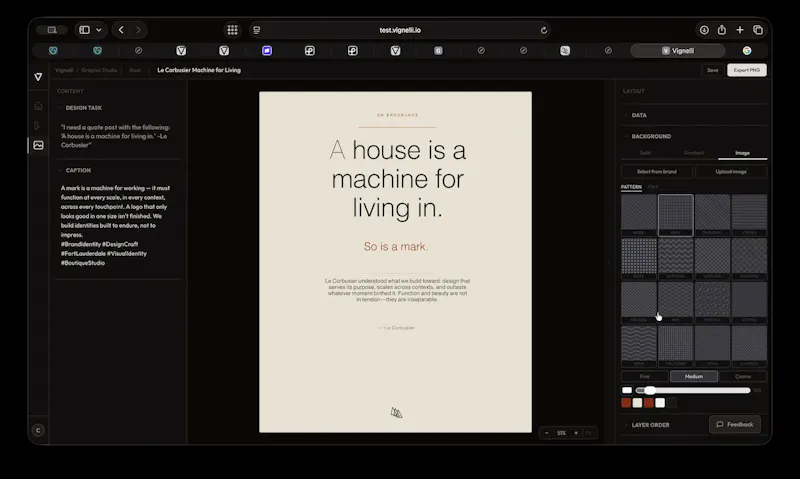The image size is (800, 479).
Task: Open the Vignelli logo home icon
Action: click(38, 77)
